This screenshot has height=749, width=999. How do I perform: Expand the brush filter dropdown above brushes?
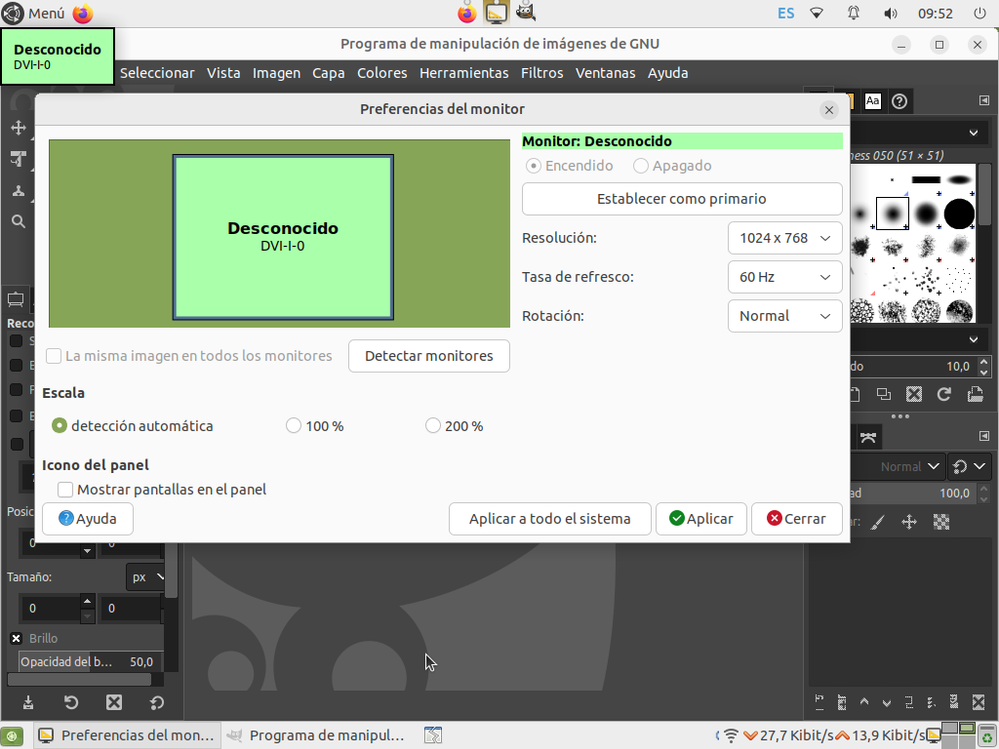coord(973,132)
